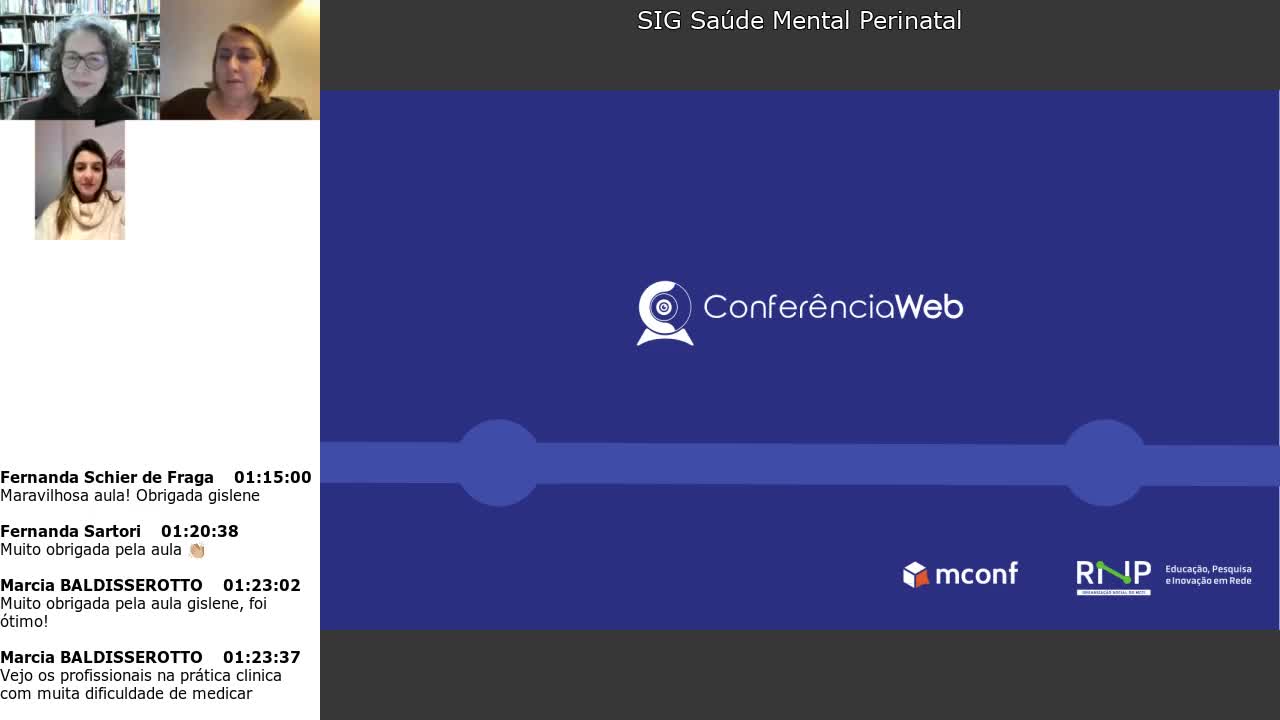Click the chat name Fernanda Schier de Fraga
This screenshot has height=720, width=1280.
click(x=107, y=477)
